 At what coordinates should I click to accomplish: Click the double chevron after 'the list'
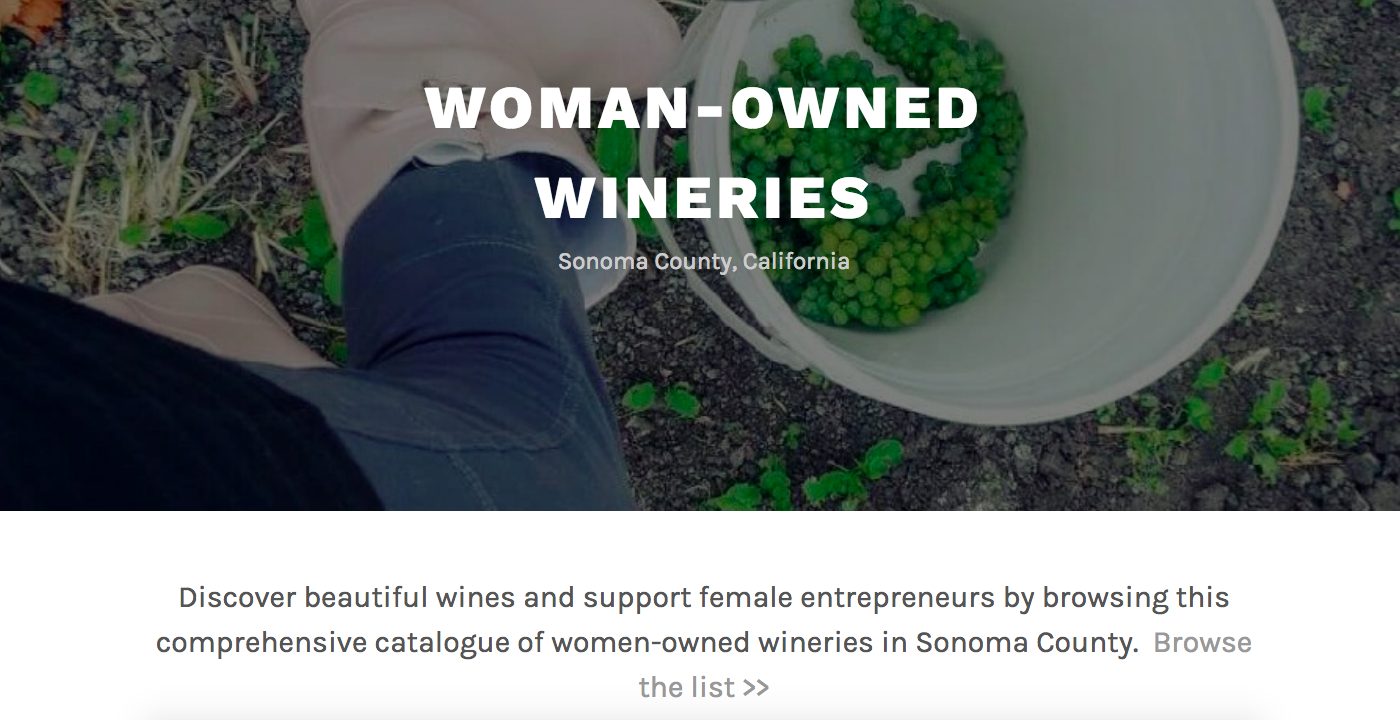[756, 689]
